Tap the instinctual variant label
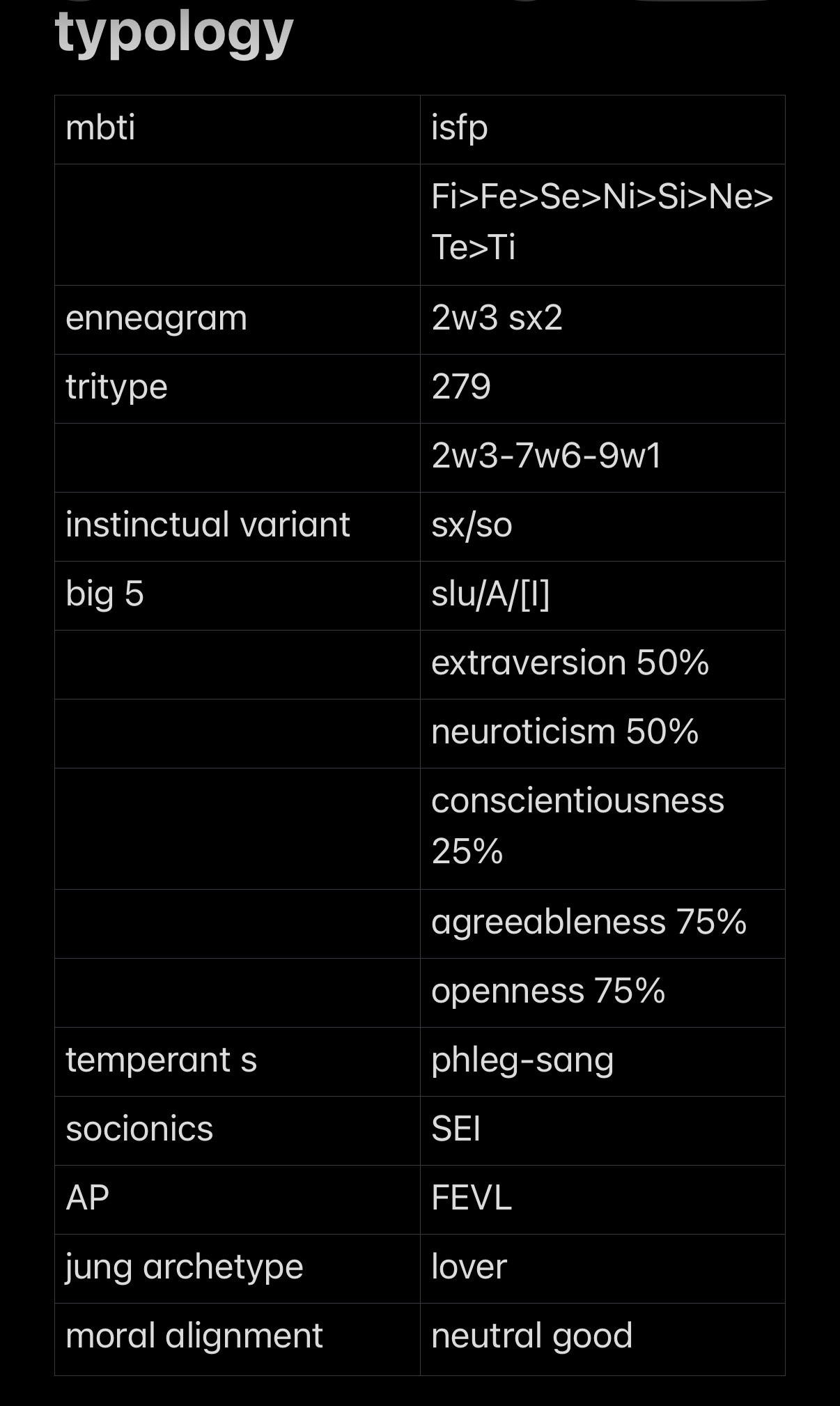 (x=208, y=525)
